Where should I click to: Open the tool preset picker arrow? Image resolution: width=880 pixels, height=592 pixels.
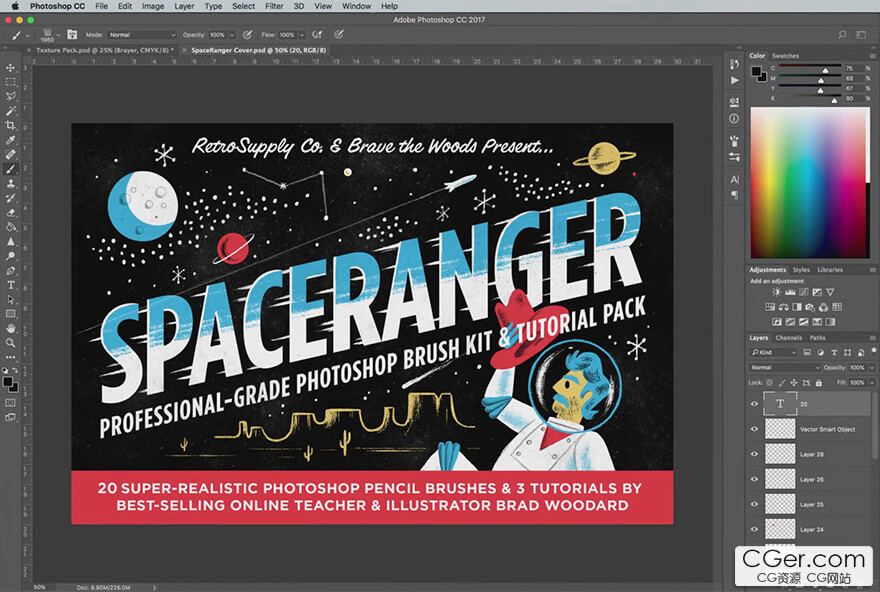pos(28,35)
